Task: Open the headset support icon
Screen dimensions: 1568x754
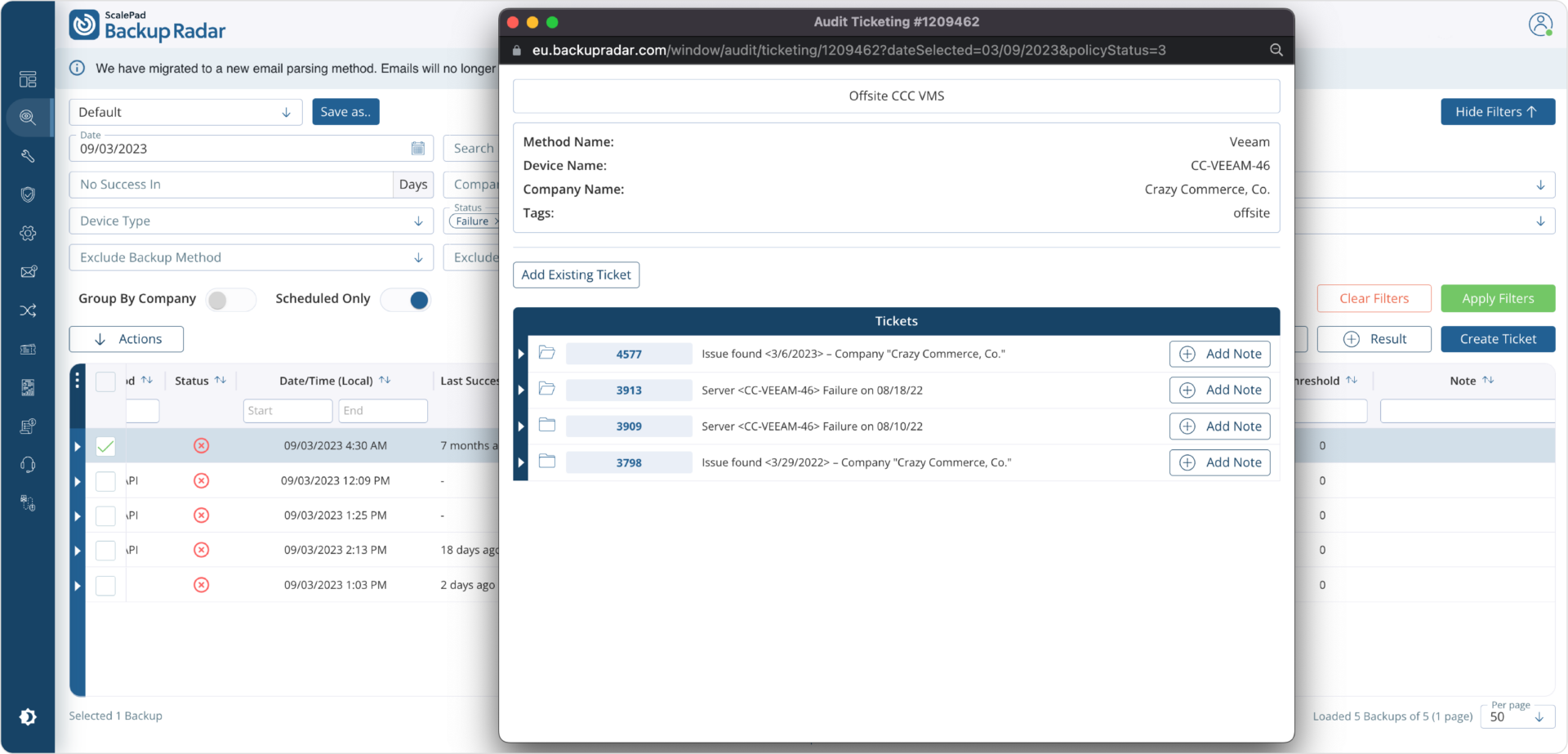Action: click(28, 465)
